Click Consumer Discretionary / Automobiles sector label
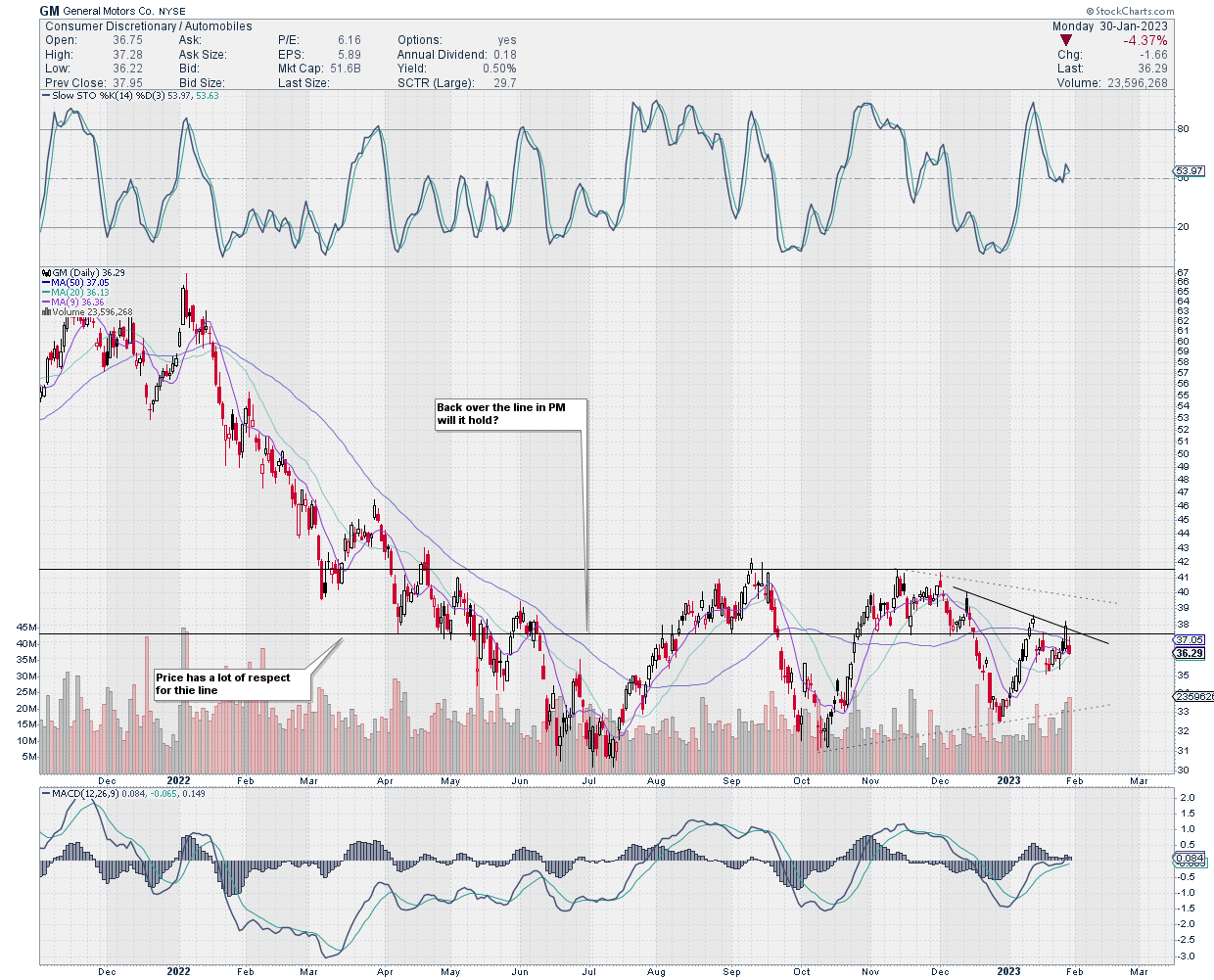1214x980 pixels. click(149, 26)
